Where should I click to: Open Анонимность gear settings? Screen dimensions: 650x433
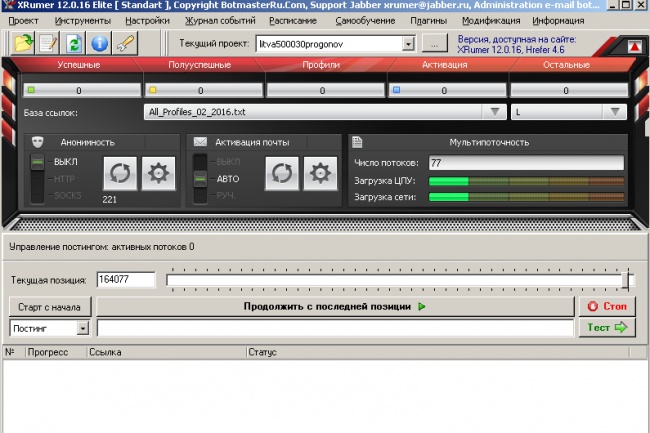tap(158, 173)
